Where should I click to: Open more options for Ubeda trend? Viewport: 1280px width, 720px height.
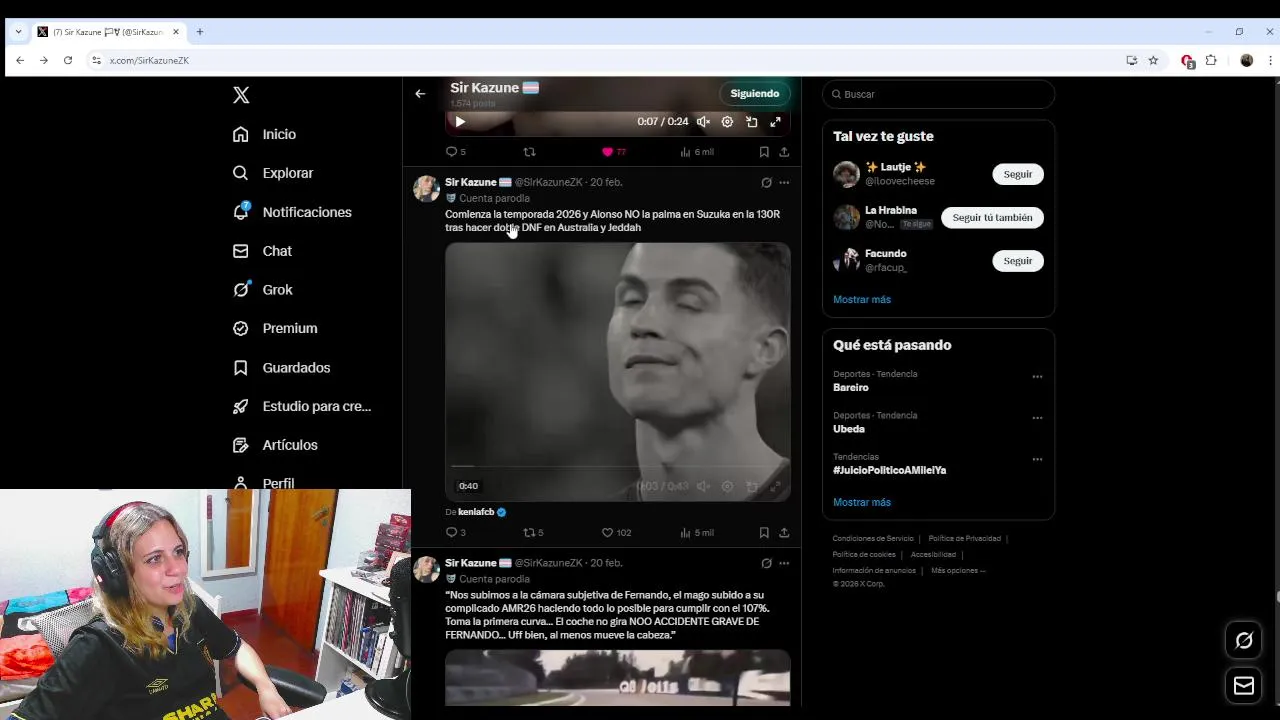(x=1037, y=418)
